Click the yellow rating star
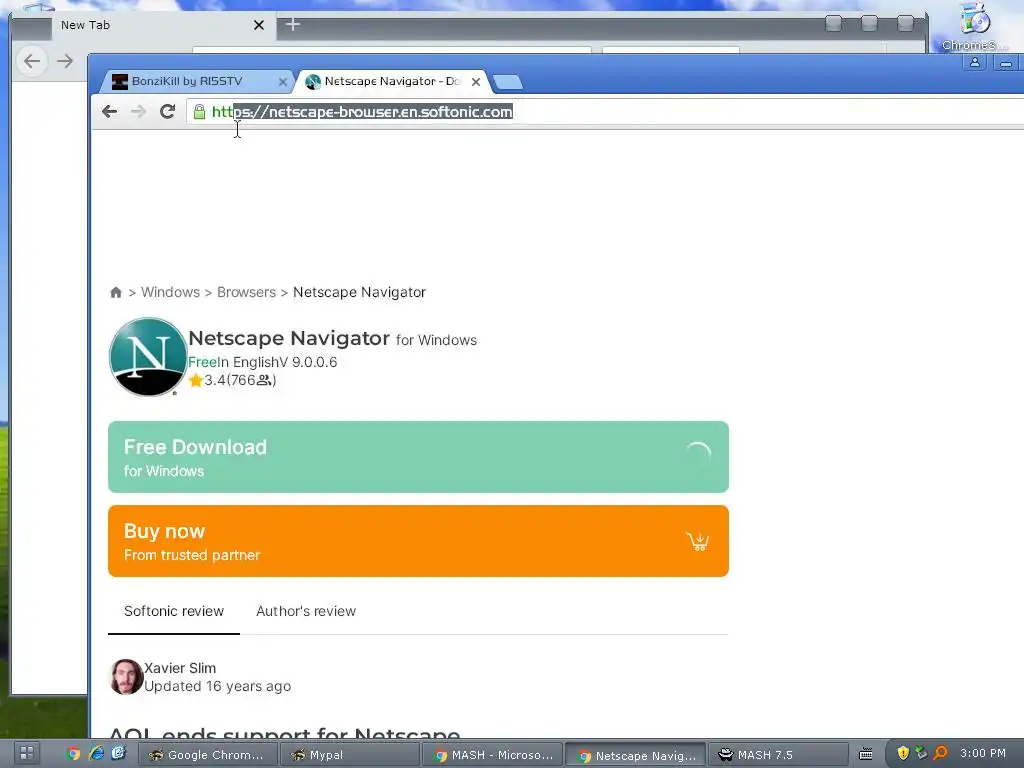This screenshot has width=1024, height=768. [195, 380]
